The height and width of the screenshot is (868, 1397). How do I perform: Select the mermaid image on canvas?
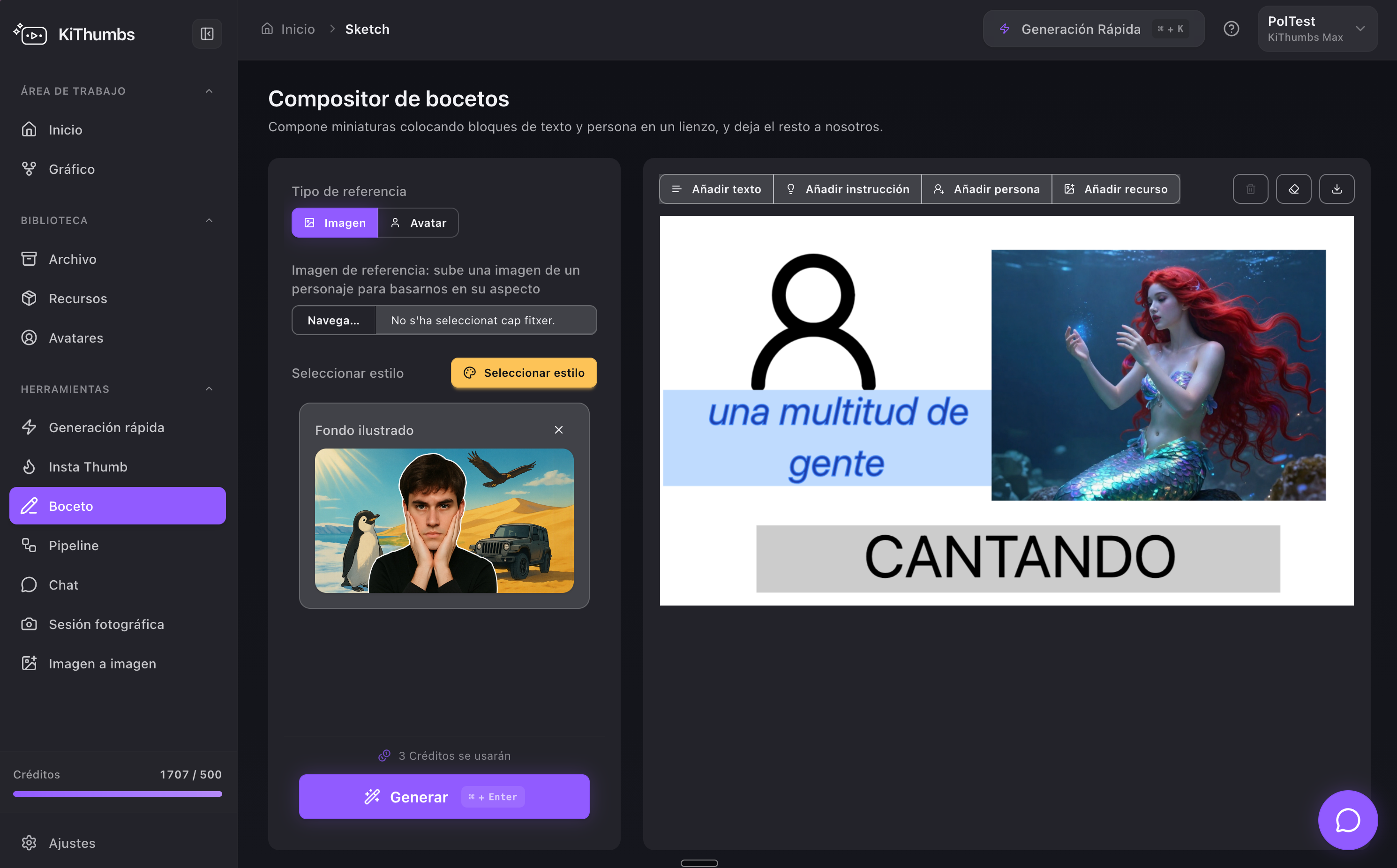pyautogui.click(x=1158, y=375)
